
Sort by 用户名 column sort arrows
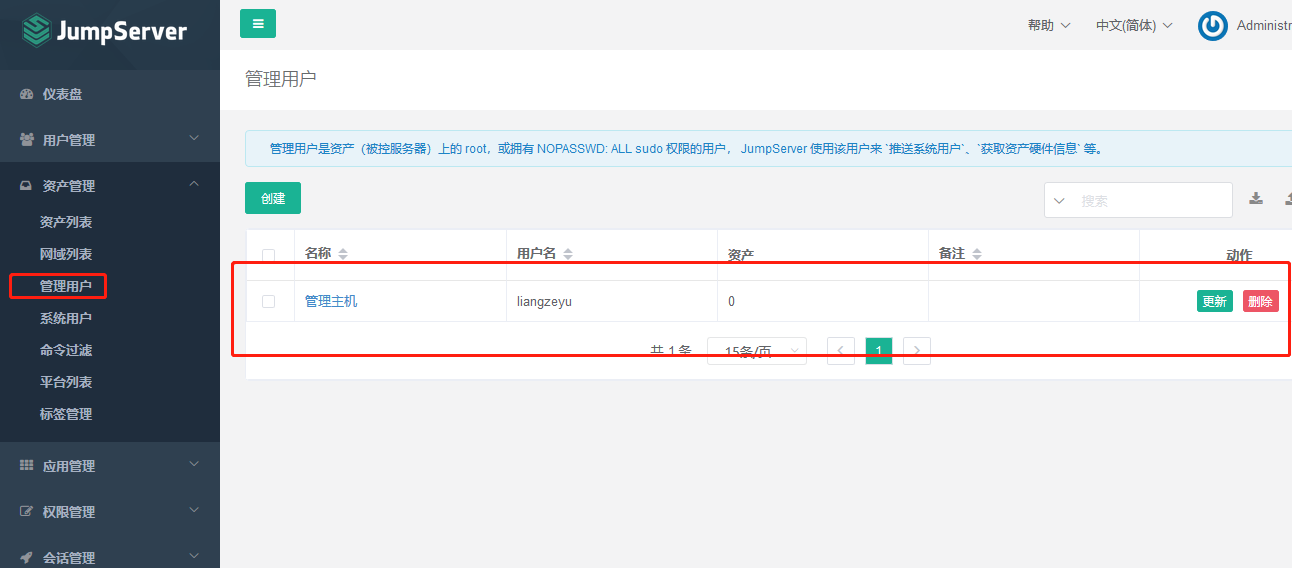pyautogui.click(x=568, y=254)
